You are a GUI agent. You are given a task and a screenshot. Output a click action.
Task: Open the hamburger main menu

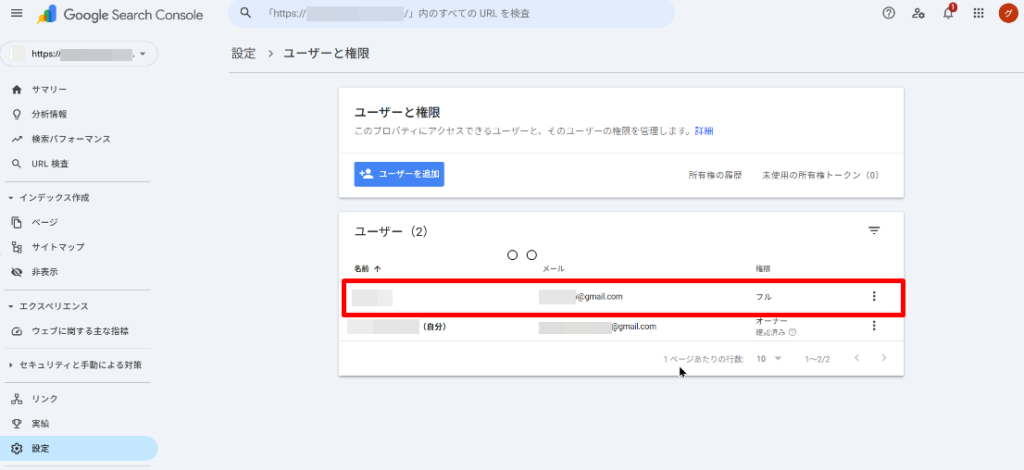pyautogui.click(x=17, y=13)
